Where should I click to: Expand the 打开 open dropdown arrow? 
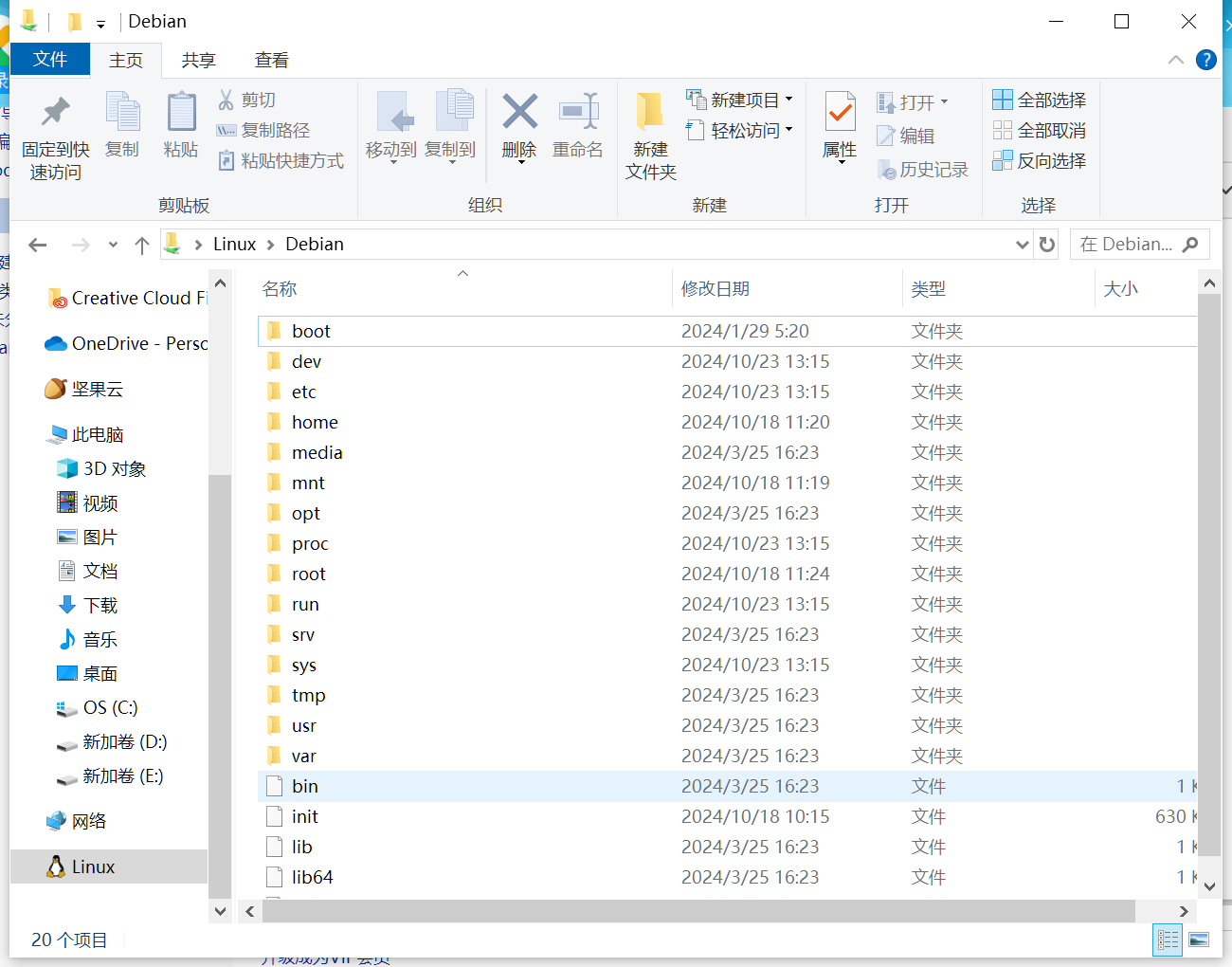tap(944, 102)
